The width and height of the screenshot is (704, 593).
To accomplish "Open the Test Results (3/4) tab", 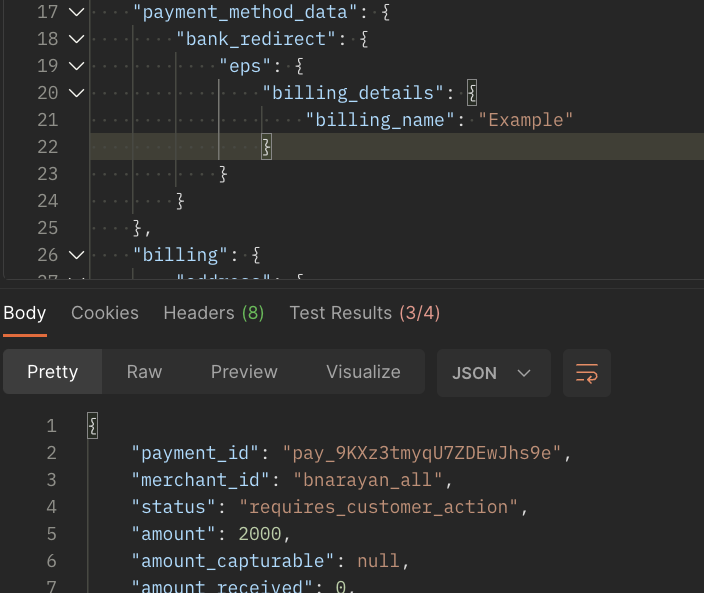I will tap(365, 313).
